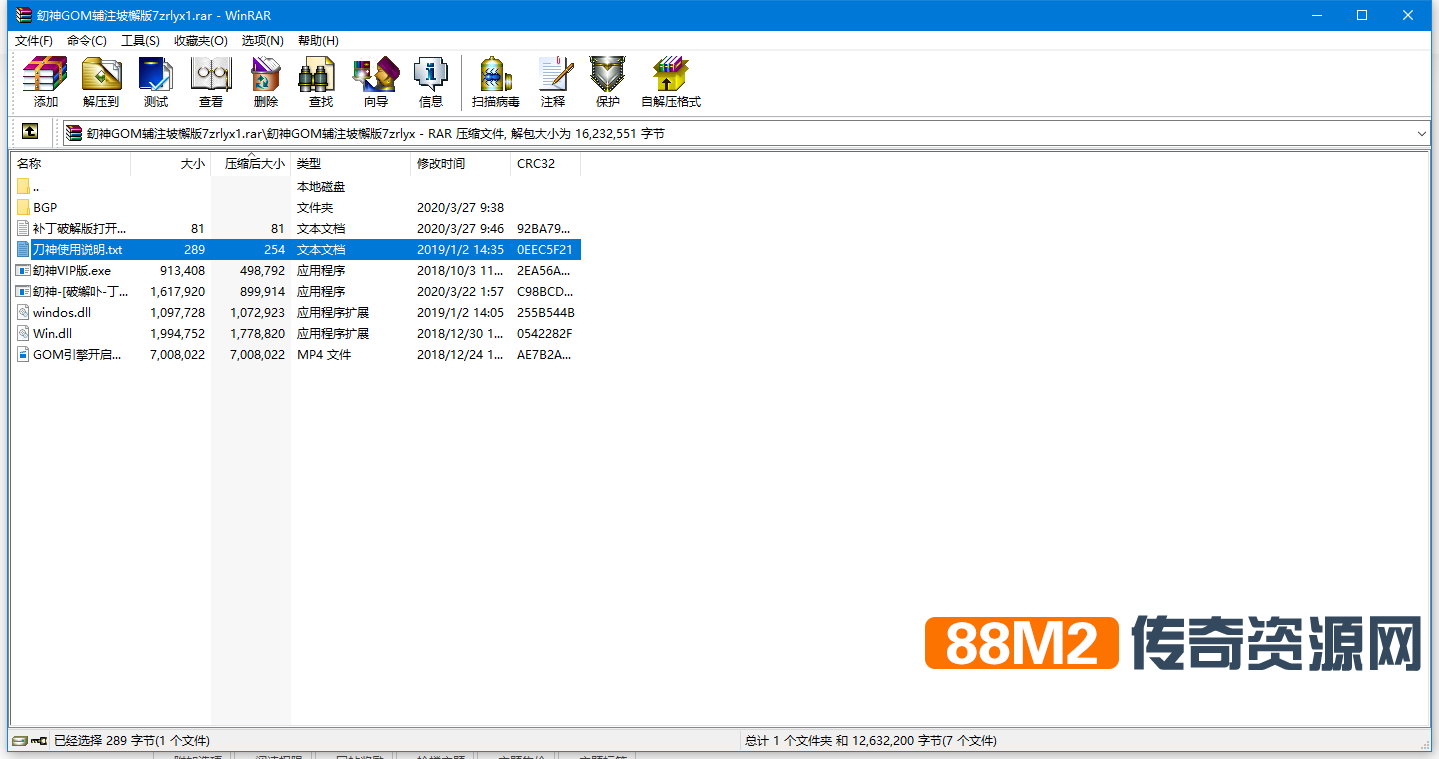Select the 刀神使用说明.txt file name
1439x759 pixels.
[78, 249]
